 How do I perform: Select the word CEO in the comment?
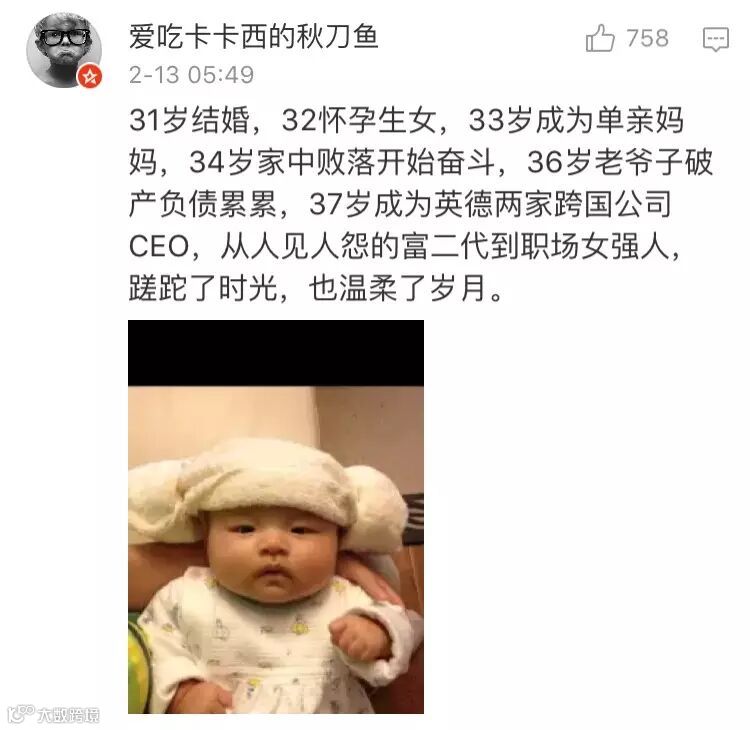click(159, 247)
